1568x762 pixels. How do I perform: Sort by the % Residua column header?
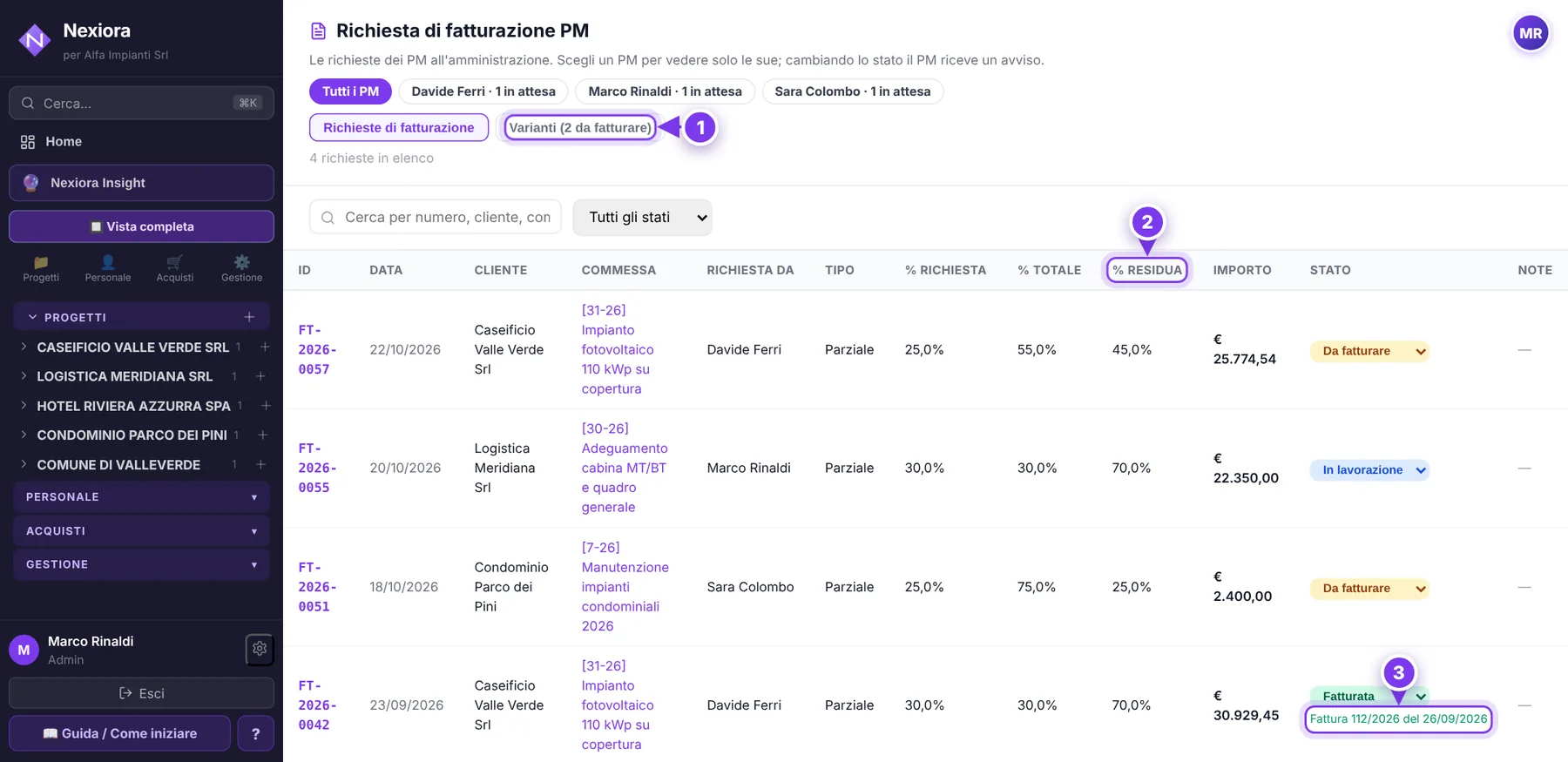1147,270
